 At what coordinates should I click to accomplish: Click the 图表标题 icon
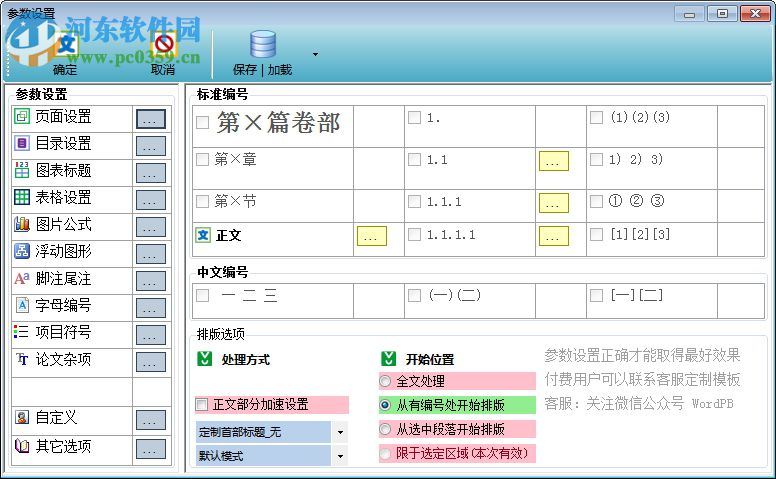[22, 170]
